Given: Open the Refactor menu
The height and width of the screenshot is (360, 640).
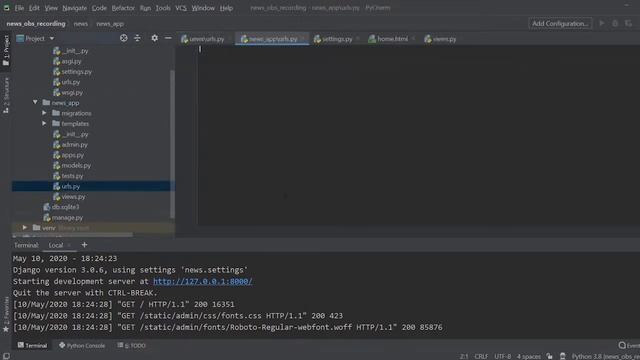Looking at the screenshot, I should [x=123, y=8].
